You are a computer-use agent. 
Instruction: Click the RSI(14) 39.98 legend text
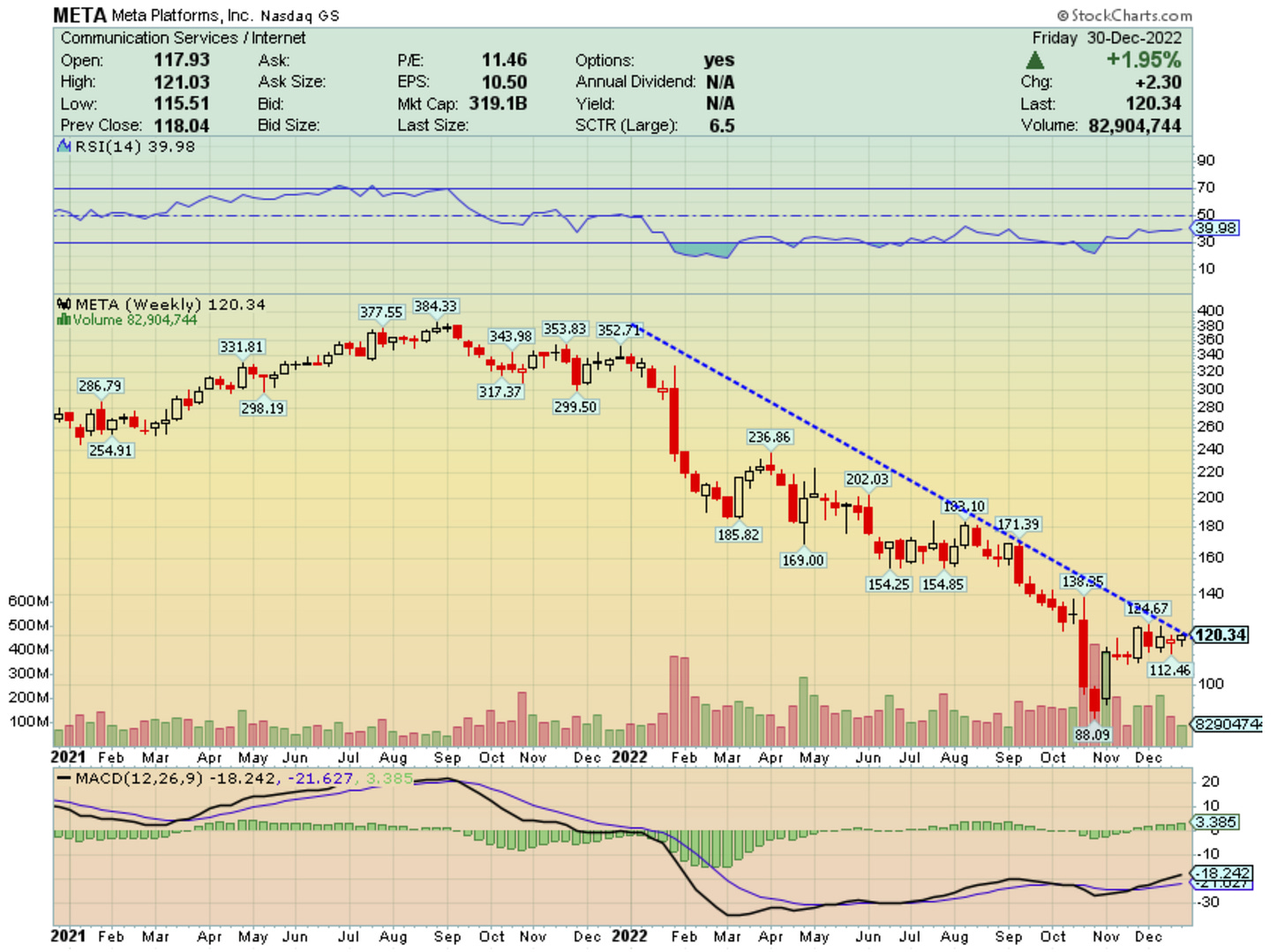click(x=135, y=146)
